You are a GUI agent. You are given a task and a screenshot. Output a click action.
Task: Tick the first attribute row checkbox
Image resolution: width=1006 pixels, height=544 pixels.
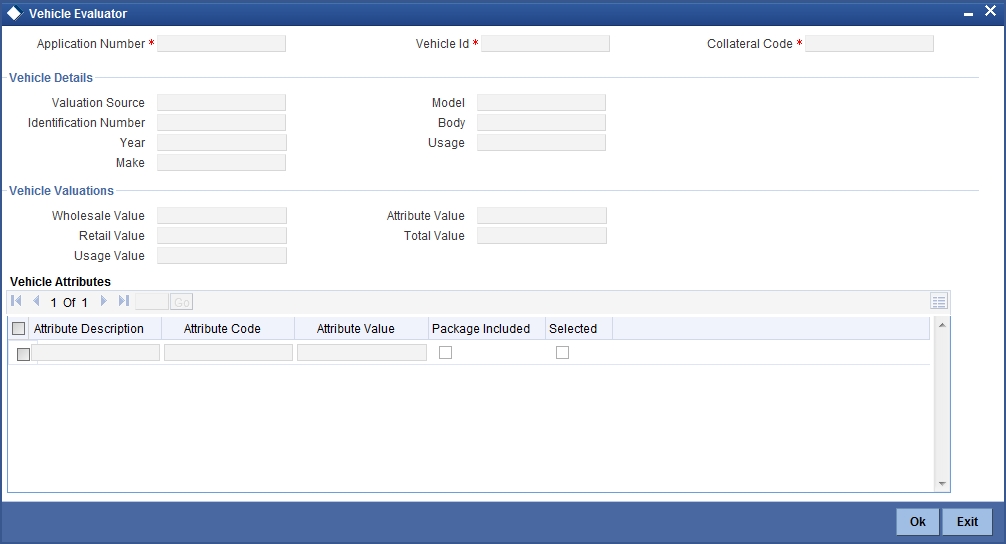(23, 354)
